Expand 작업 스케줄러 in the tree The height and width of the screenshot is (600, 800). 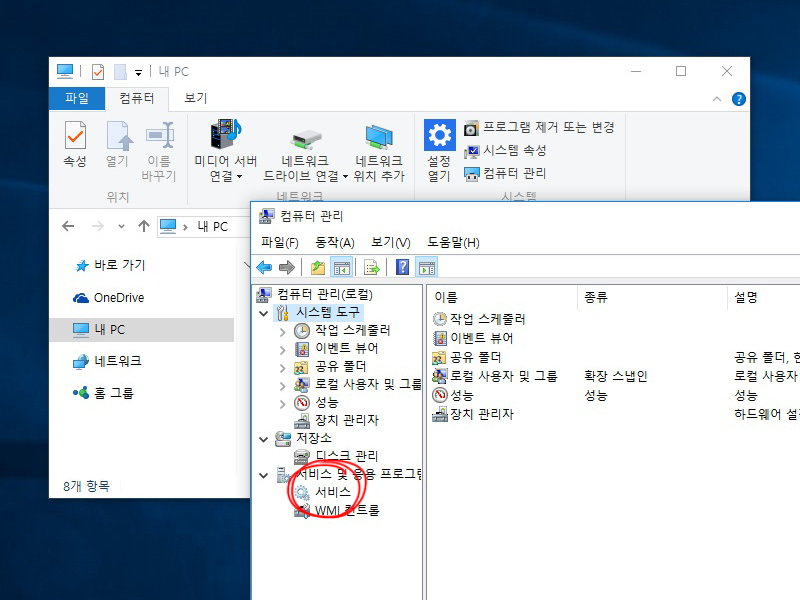283,332
